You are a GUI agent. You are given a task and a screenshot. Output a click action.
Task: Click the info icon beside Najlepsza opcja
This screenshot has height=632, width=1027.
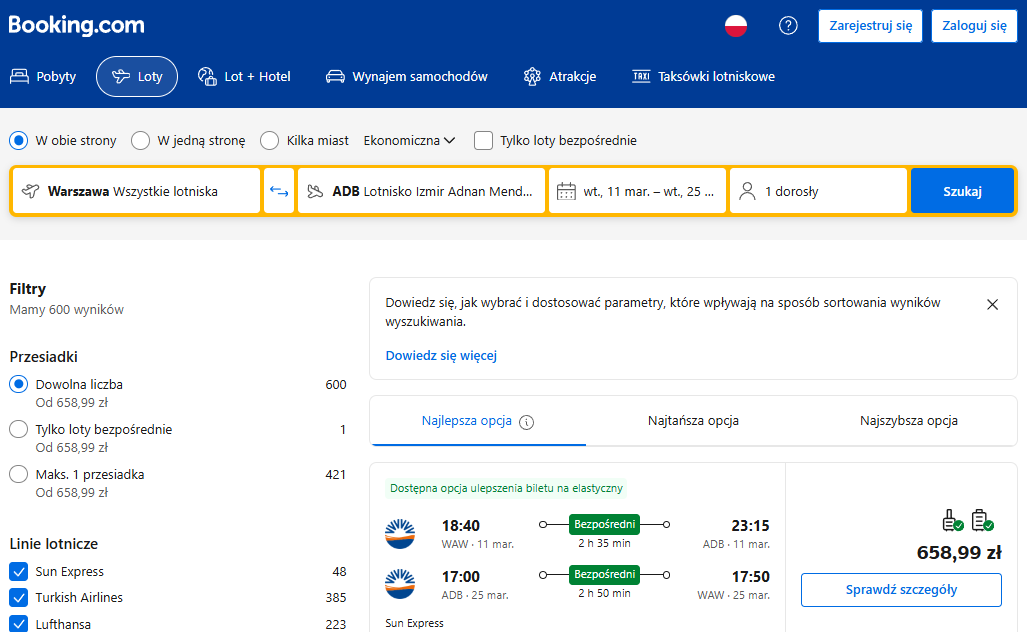tap(527, 422)
